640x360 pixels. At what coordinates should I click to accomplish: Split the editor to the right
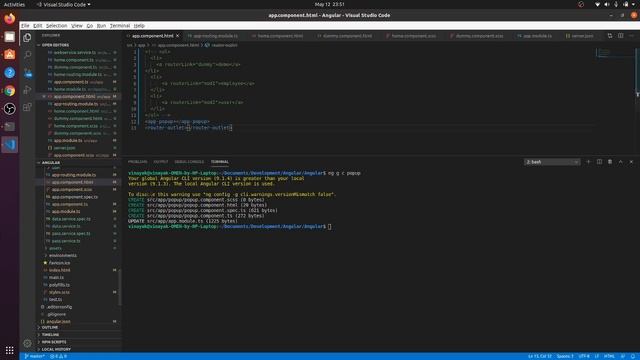pyautogui.click(x=620, y=36)
